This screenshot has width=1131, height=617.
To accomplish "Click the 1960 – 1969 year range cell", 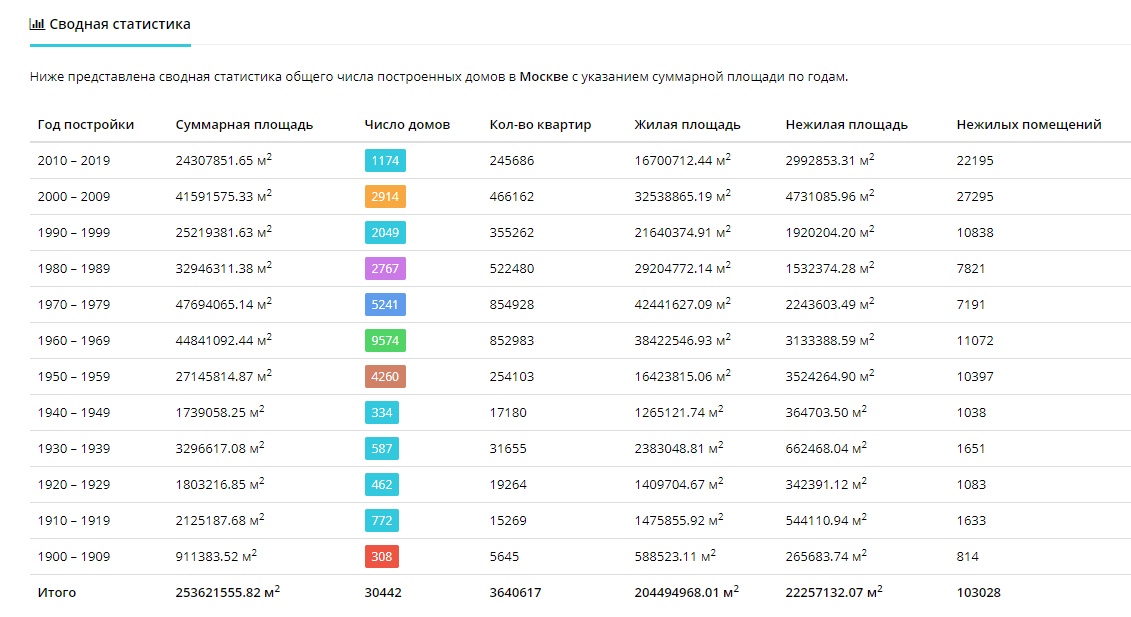I will coord(74,341).
